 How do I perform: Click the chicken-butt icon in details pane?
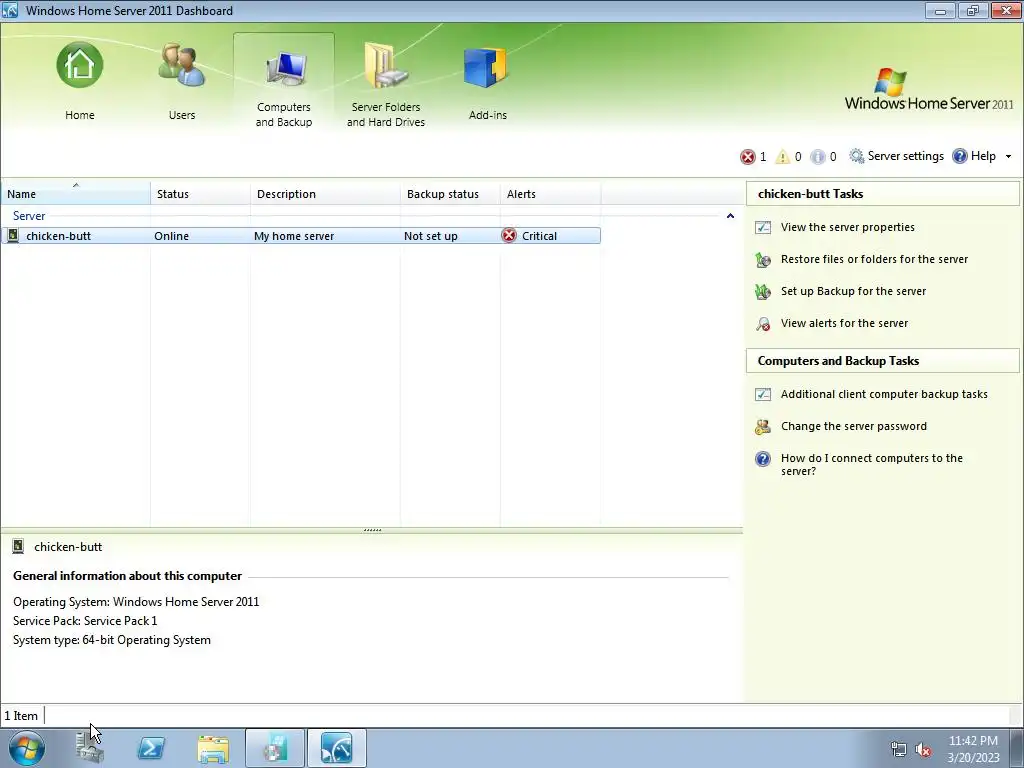pos(18,547)
